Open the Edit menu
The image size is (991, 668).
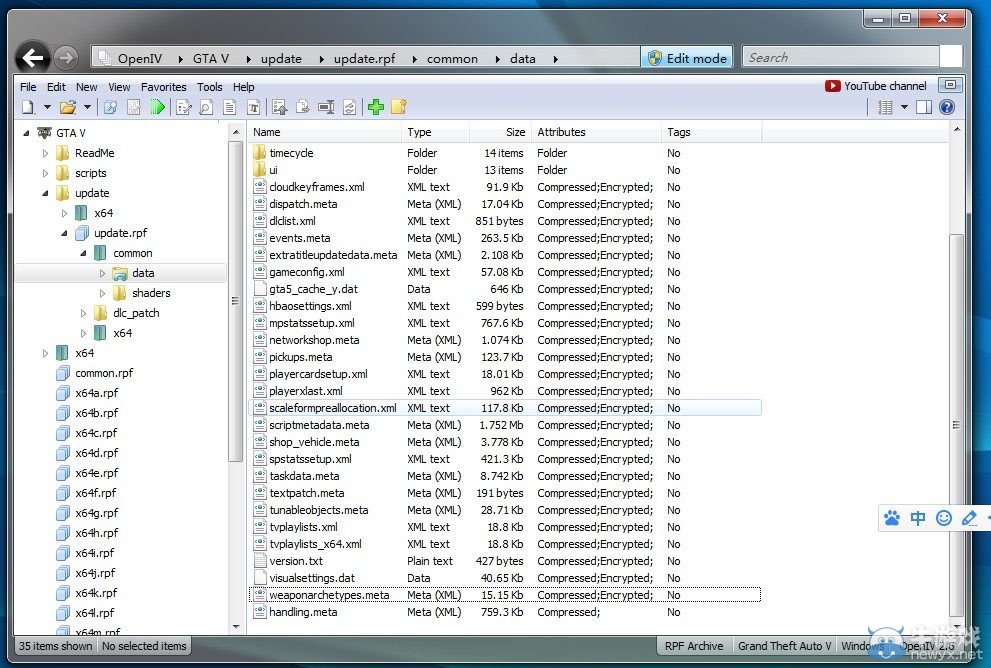click(x=56, y=87)
